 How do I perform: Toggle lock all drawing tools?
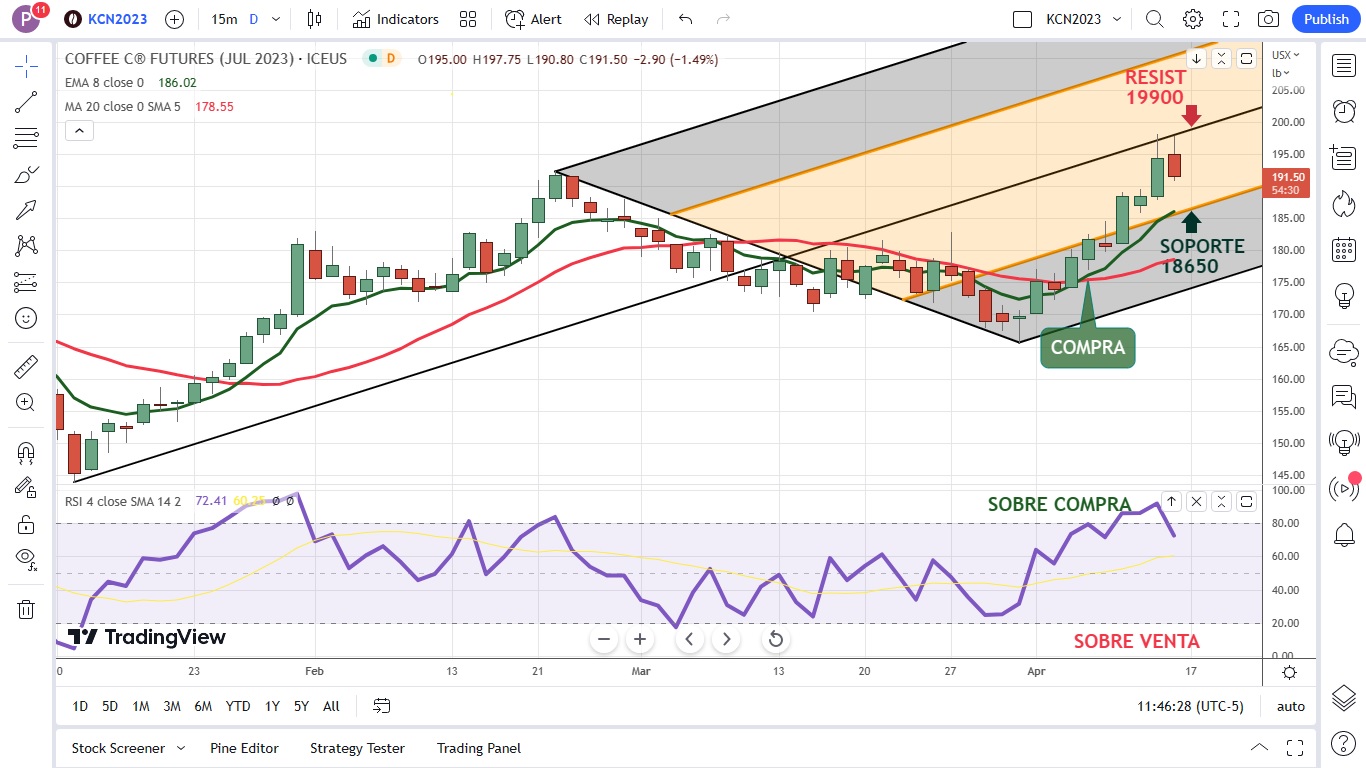pos(27,524)
